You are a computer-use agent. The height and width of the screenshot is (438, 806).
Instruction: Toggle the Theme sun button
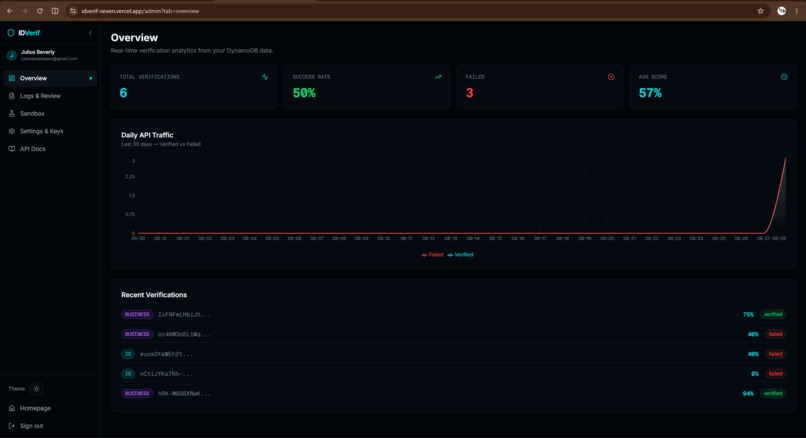[36, 389]
